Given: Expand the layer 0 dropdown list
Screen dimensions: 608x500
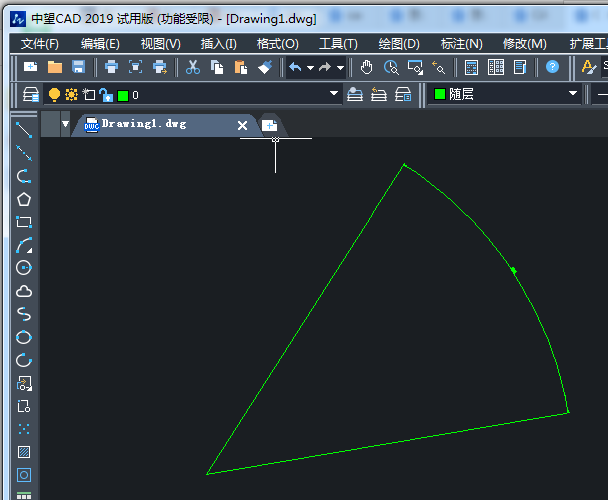Looking at the screenshot, I should coord(334,94).
